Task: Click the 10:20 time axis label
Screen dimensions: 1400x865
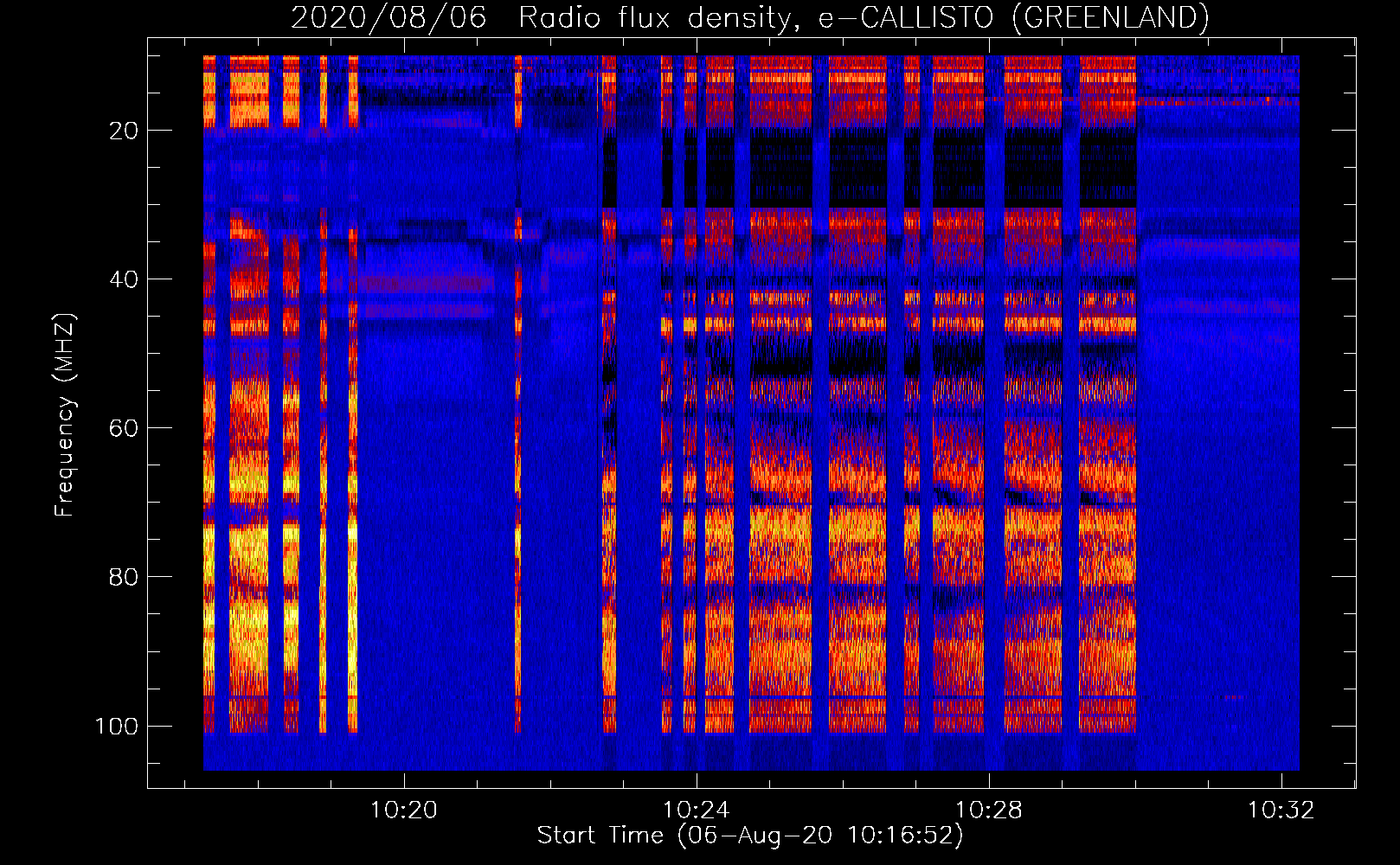Action: [x=404, y=811]
